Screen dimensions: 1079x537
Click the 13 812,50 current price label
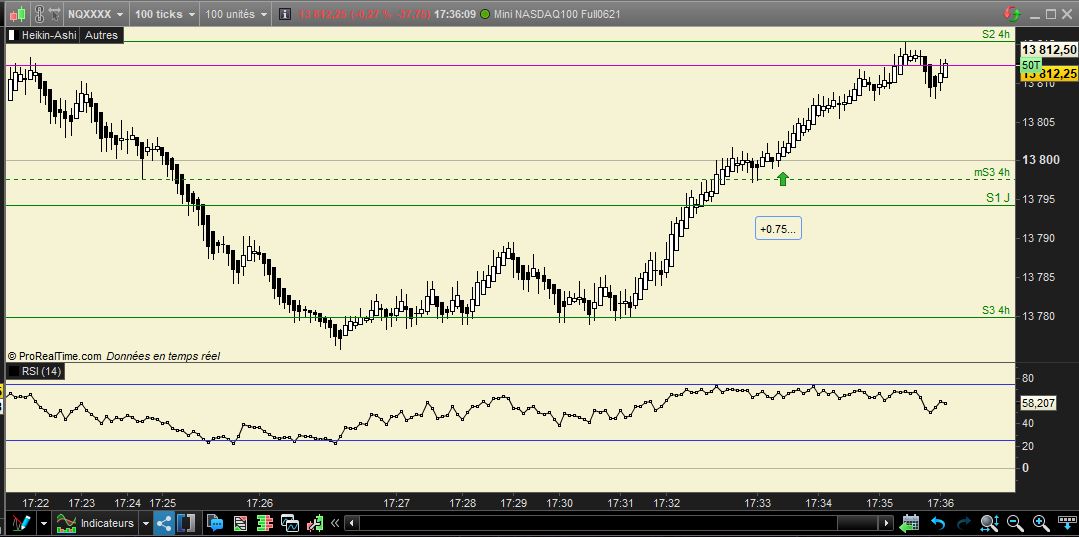click(x=1049, y=50)
